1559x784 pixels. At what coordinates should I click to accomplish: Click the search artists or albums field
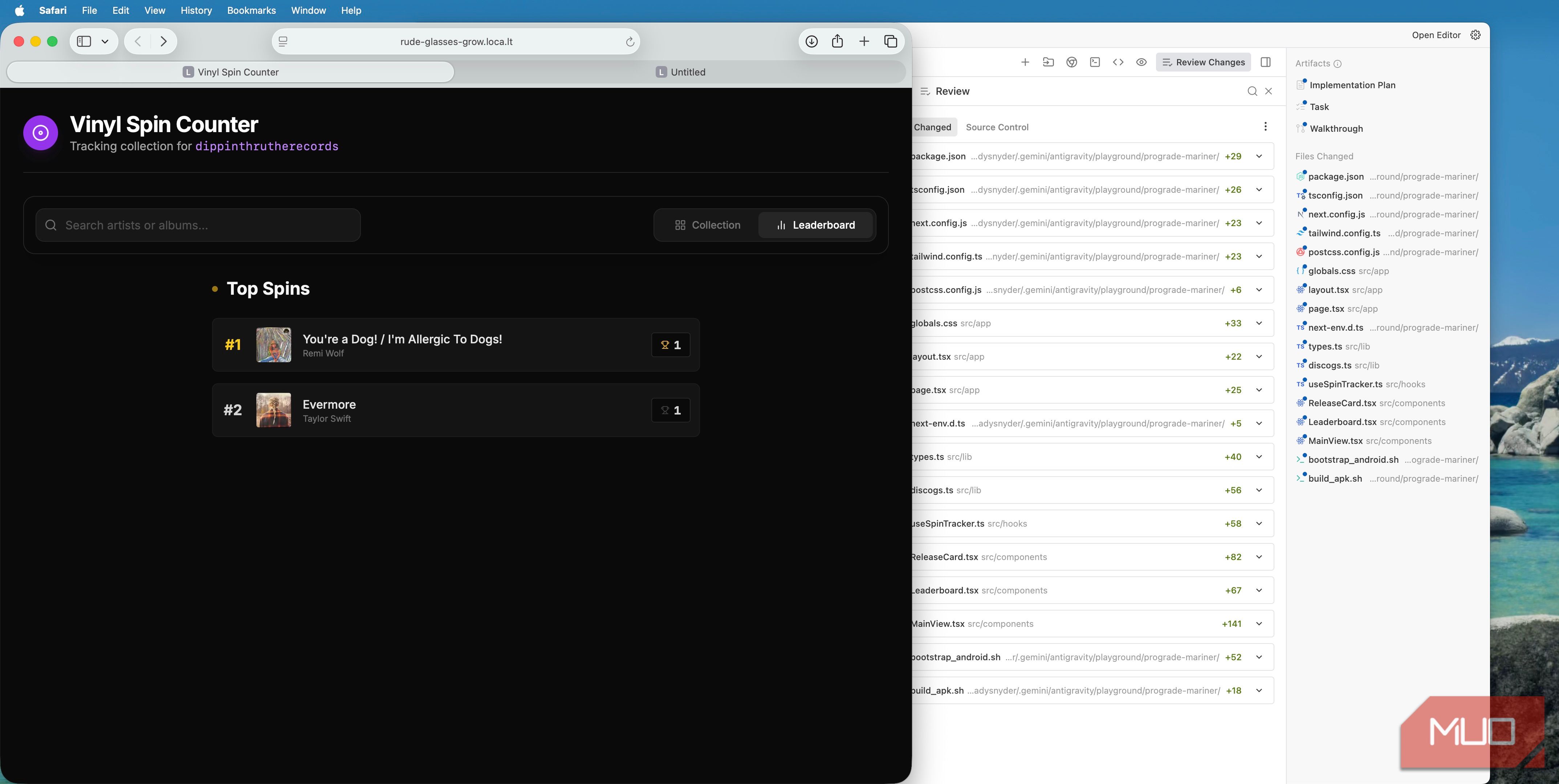click(x=198, y=225)
